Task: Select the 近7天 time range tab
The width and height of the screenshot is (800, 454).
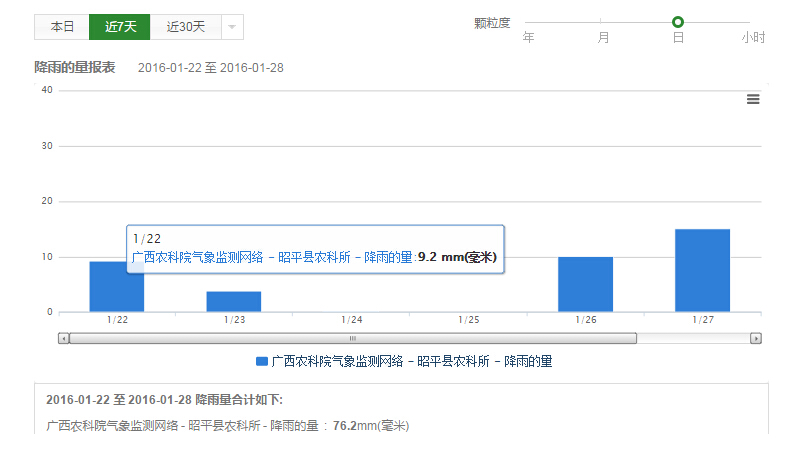Action: coord(119,27)
